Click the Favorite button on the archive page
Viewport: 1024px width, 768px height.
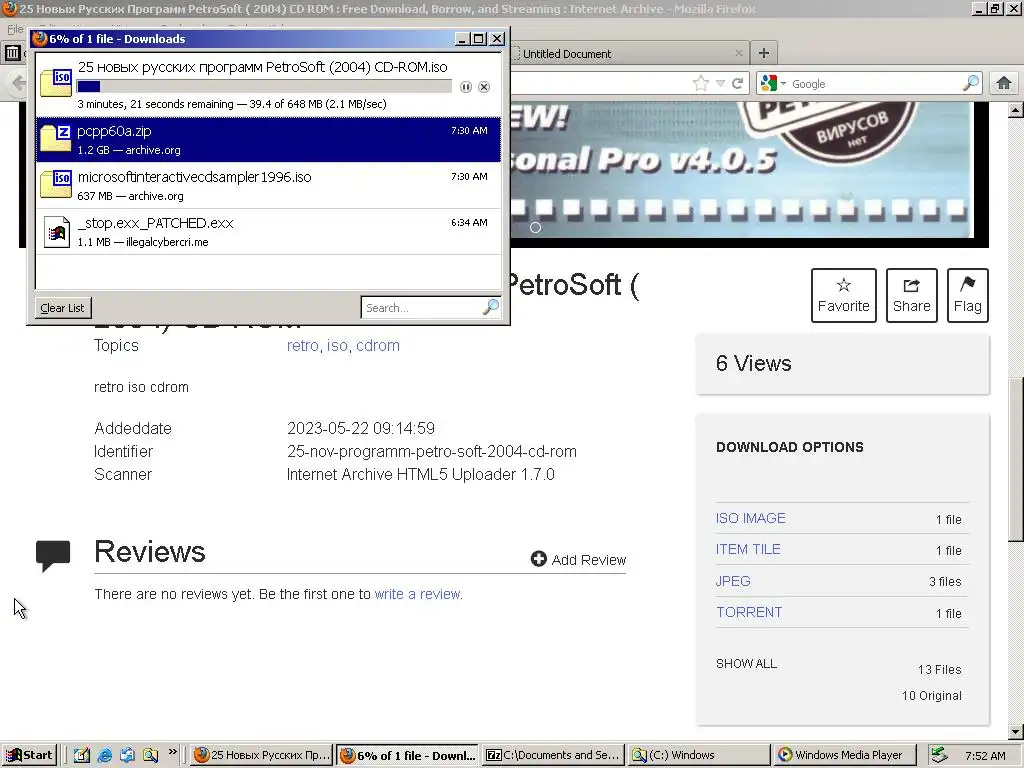coord(844,295)
